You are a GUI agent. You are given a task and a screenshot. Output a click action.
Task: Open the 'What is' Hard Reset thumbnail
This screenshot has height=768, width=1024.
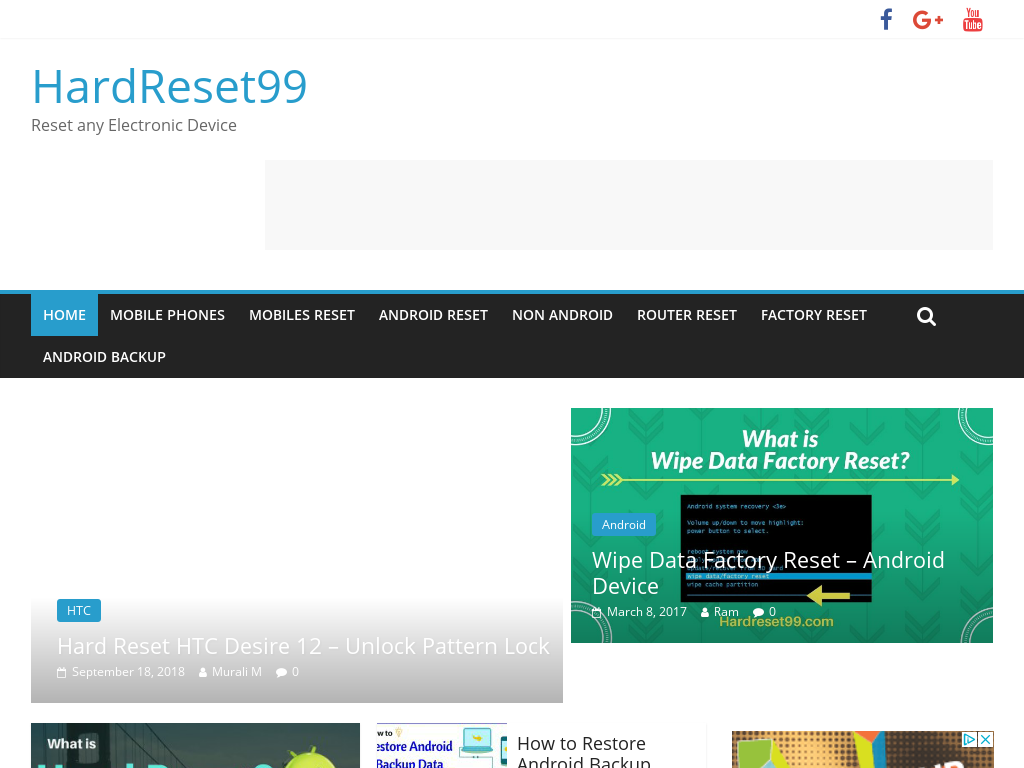point(195,745)
